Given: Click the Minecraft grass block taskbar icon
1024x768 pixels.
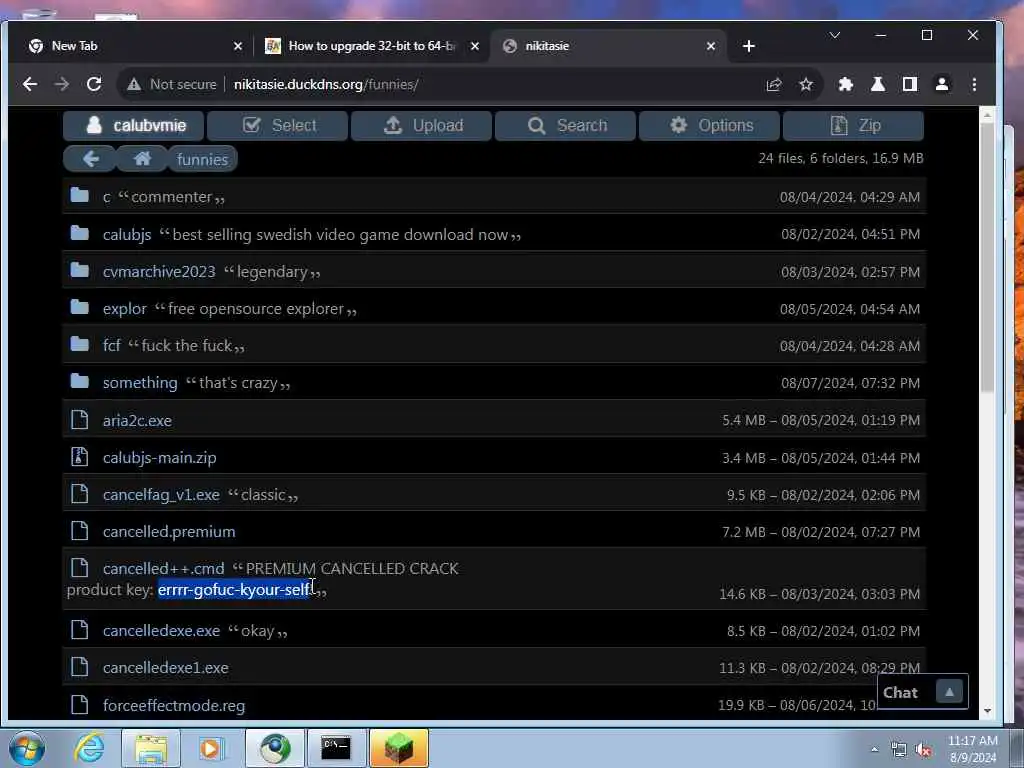Looking at the screenshot, I should point(398,748).
